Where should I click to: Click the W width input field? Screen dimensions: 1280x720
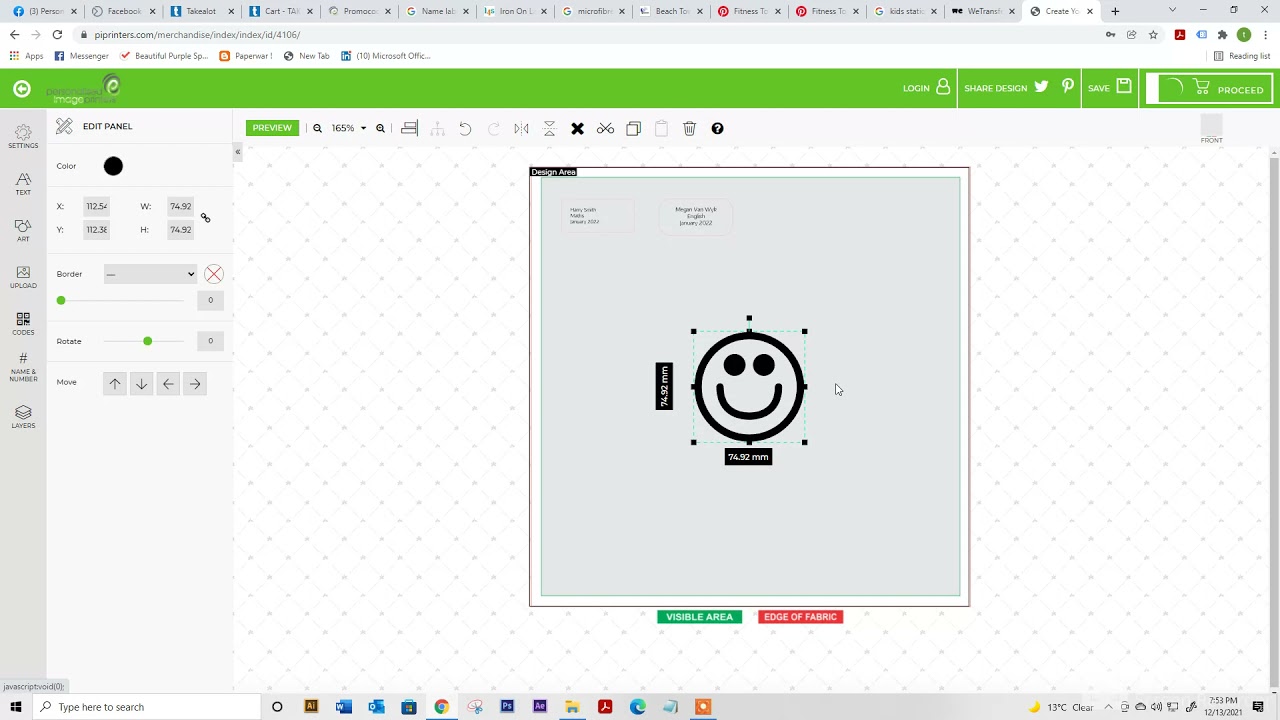click(180, 206)
